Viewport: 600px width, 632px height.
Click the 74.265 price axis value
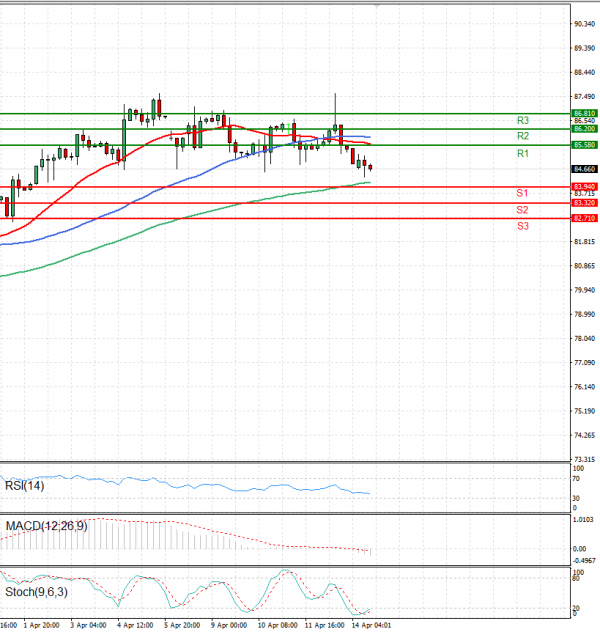(584, 435)
